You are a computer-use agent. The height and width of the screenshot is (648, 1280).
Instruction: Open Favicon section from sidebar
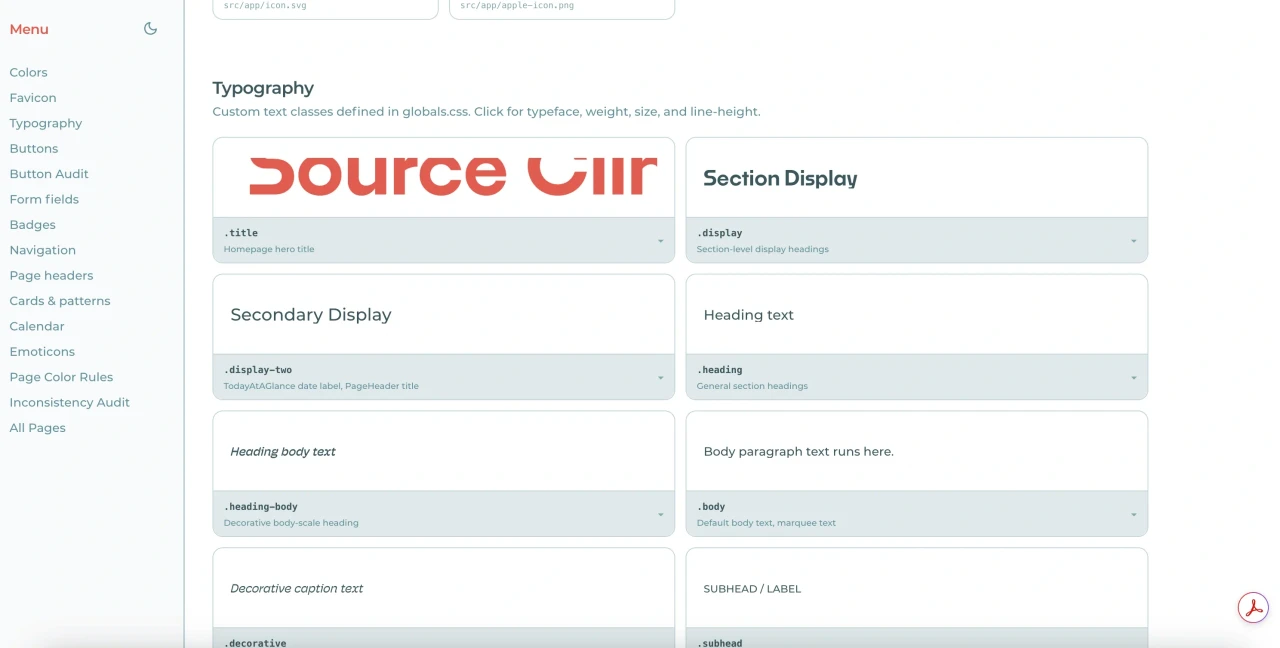coord(33,98)
